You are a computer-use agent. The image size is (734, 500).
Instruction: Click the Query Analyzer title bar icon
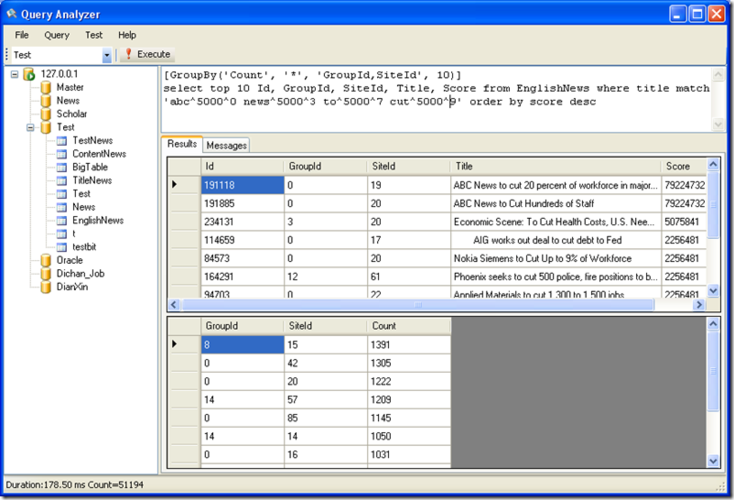11,14
